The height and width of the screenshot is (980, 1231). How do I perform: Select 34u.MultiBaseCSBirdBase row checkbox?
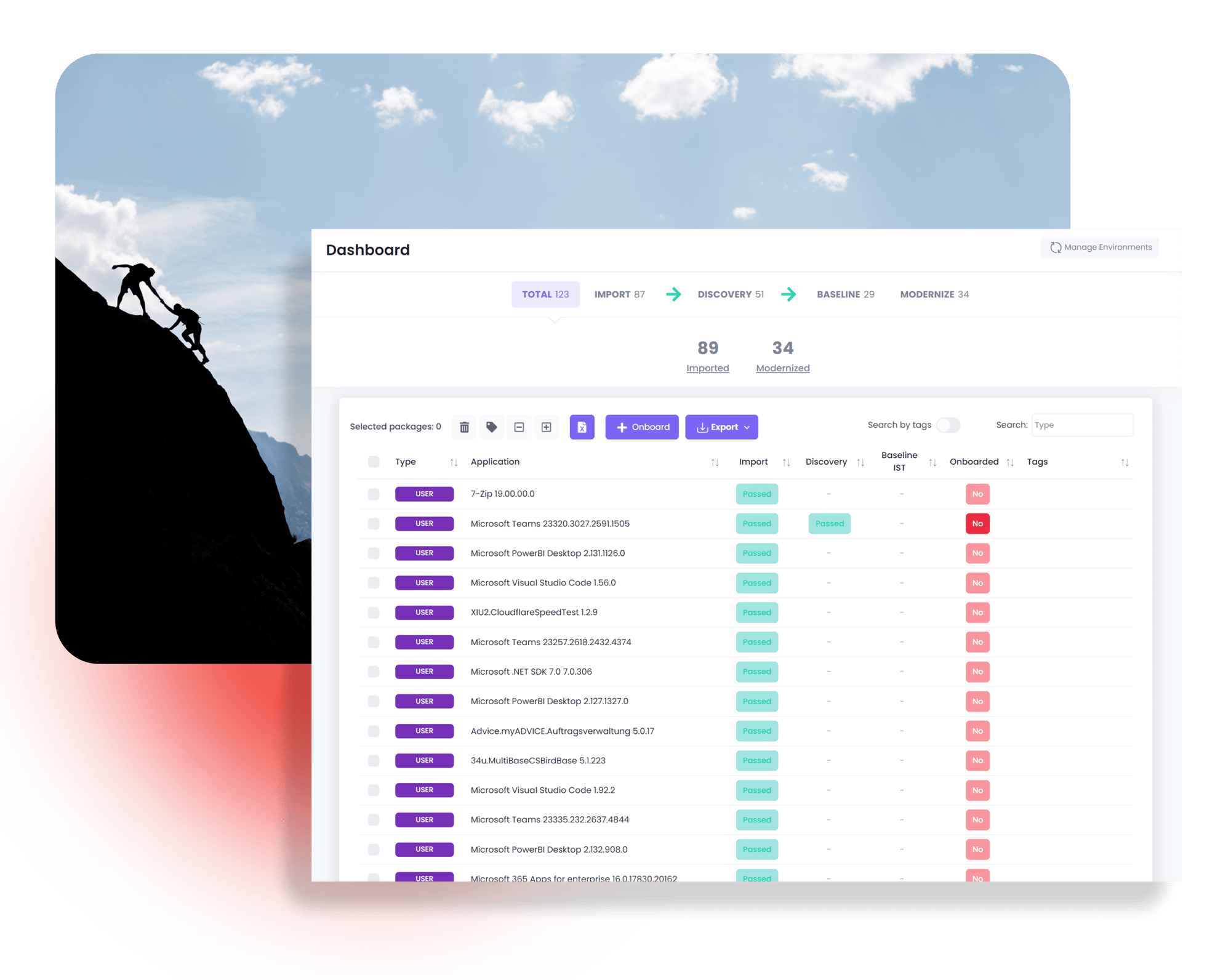[x=374, y=760]
